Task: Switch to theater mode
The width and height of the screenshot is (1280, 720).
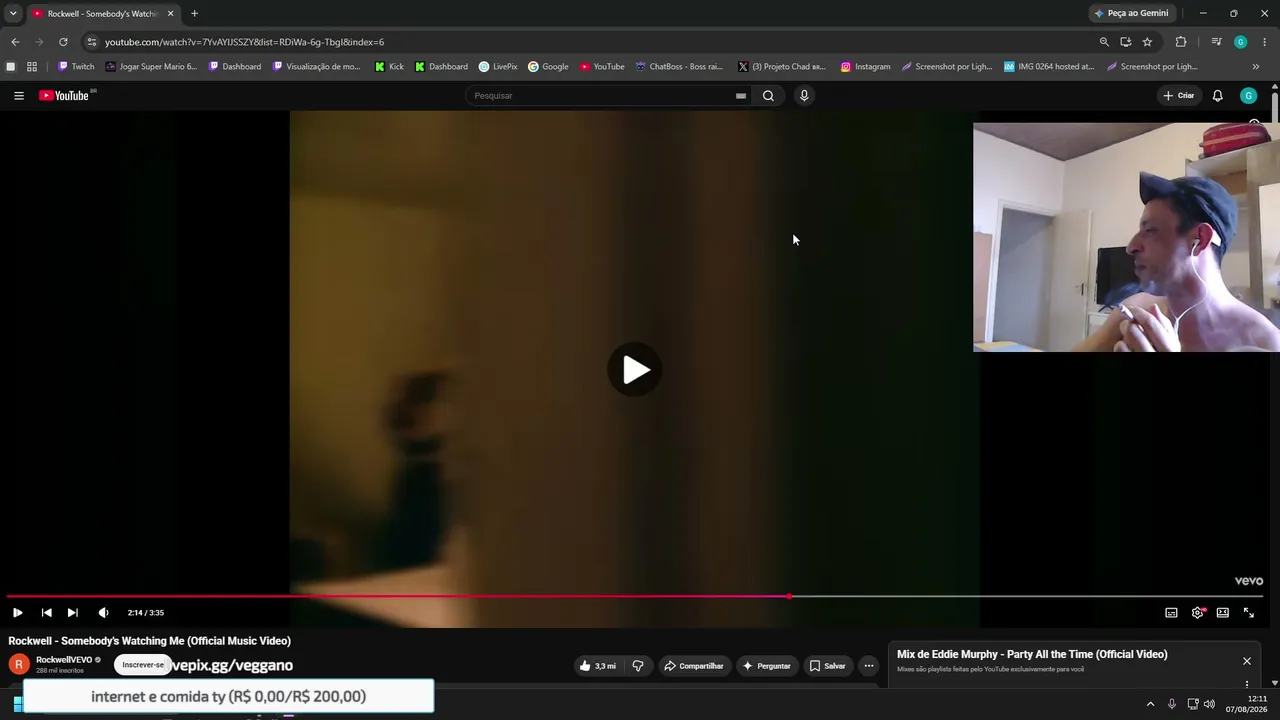Action: click(1222, 612)
